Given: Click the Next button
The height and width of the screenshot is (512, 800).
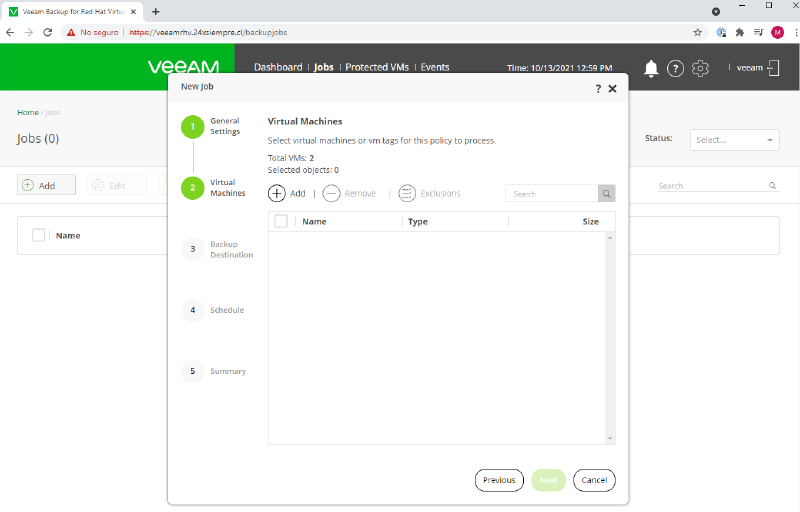Looking at the screenshot, I should click(x=548, y=480).
